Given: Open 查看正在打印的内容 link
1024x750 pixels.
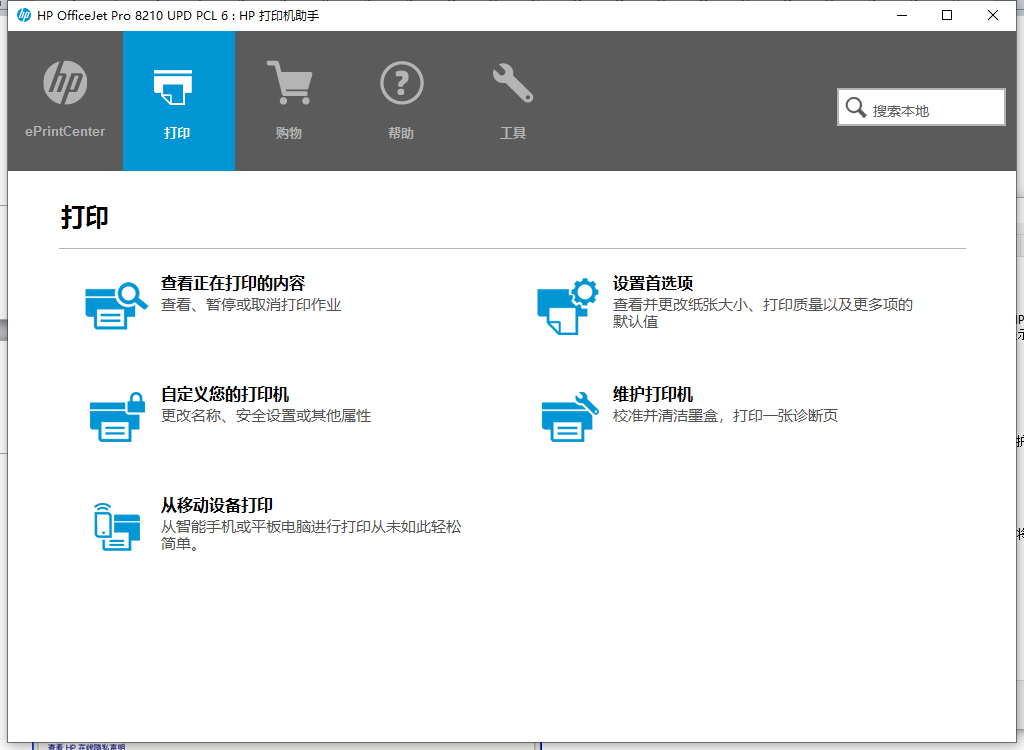Looking at the screenshot, I should point(233,283).
